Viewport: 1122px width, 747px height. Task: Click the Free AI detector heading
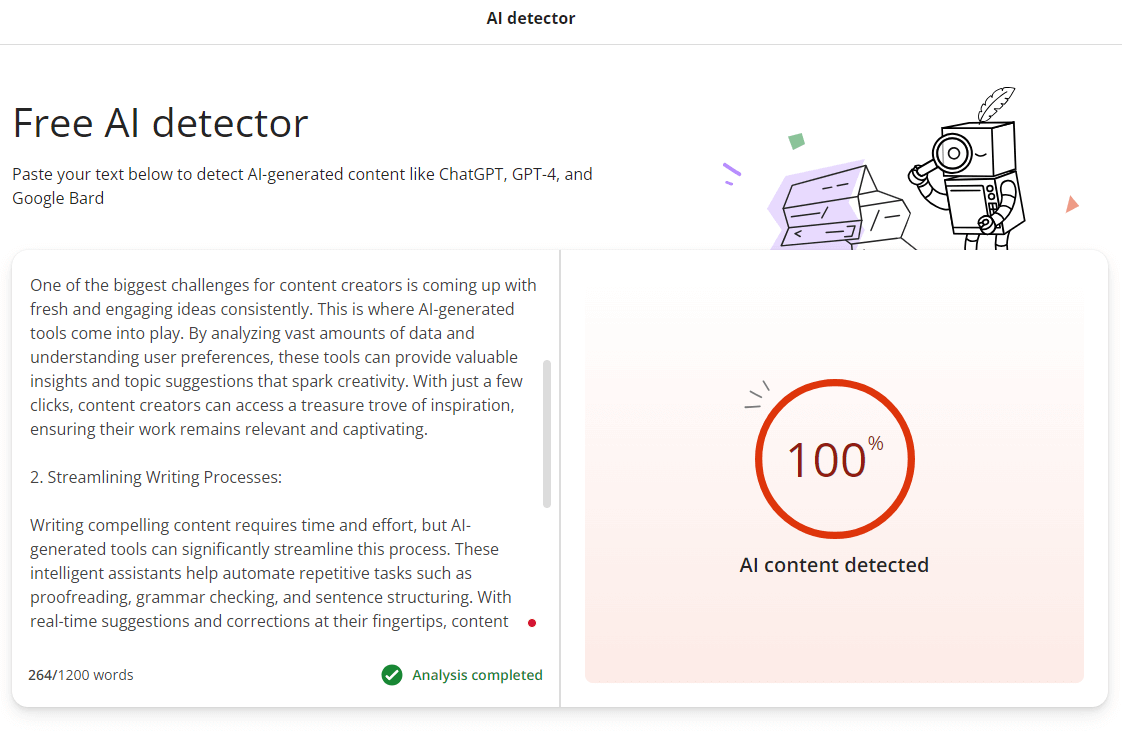pos(160,122)
